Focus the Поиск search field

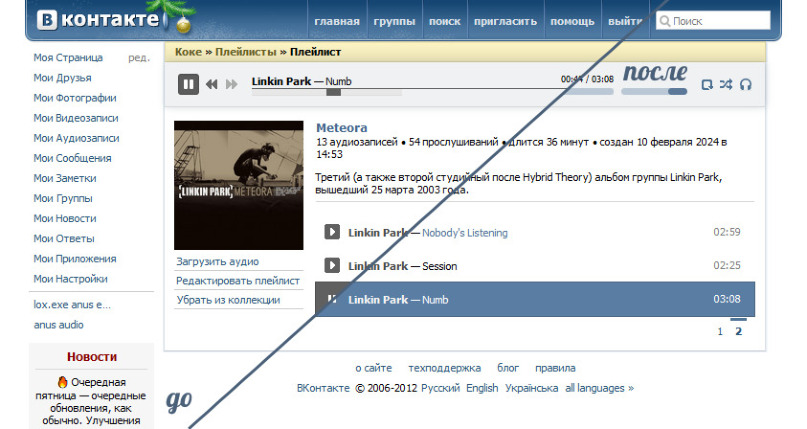coord(713,21)
